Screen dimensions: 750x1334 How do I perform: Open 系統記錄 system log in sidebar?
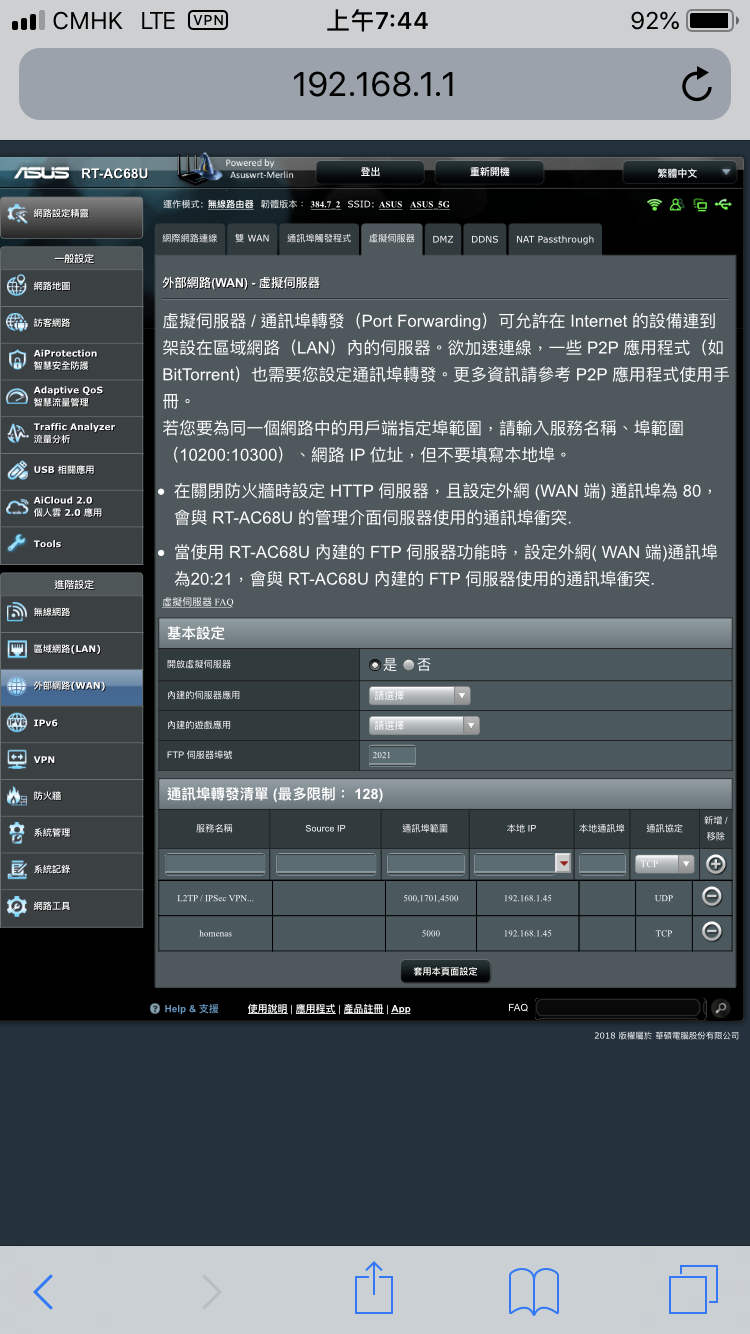coord(72,869)
